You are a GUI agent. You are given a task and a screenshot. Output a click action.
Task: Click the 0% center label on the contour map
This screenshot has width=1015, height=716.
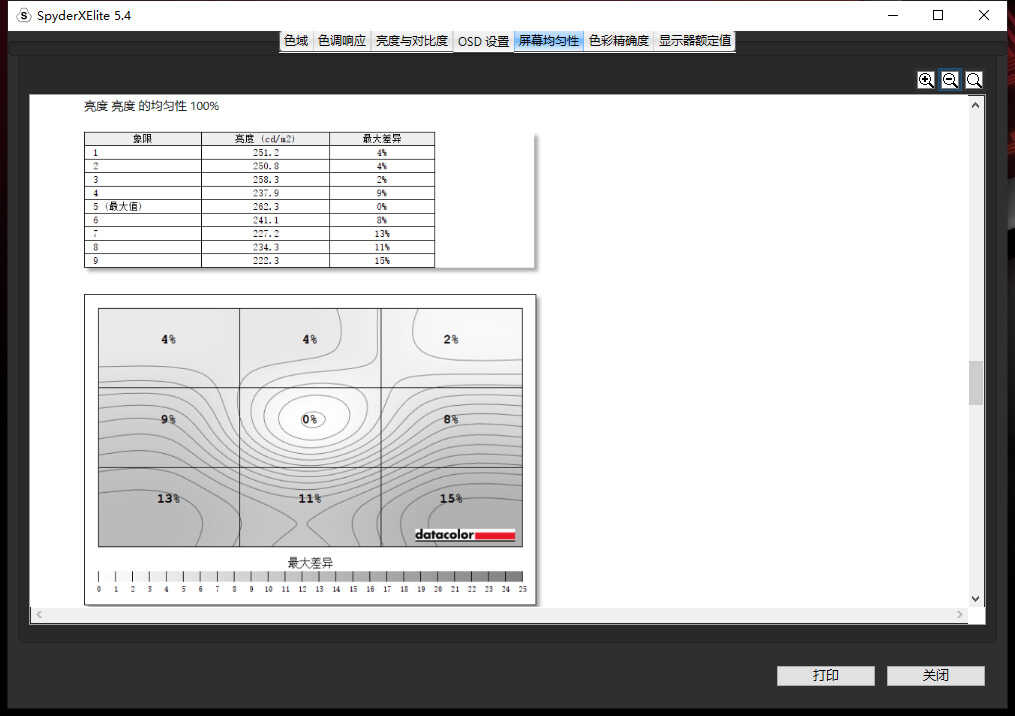(x=310, y=420)
